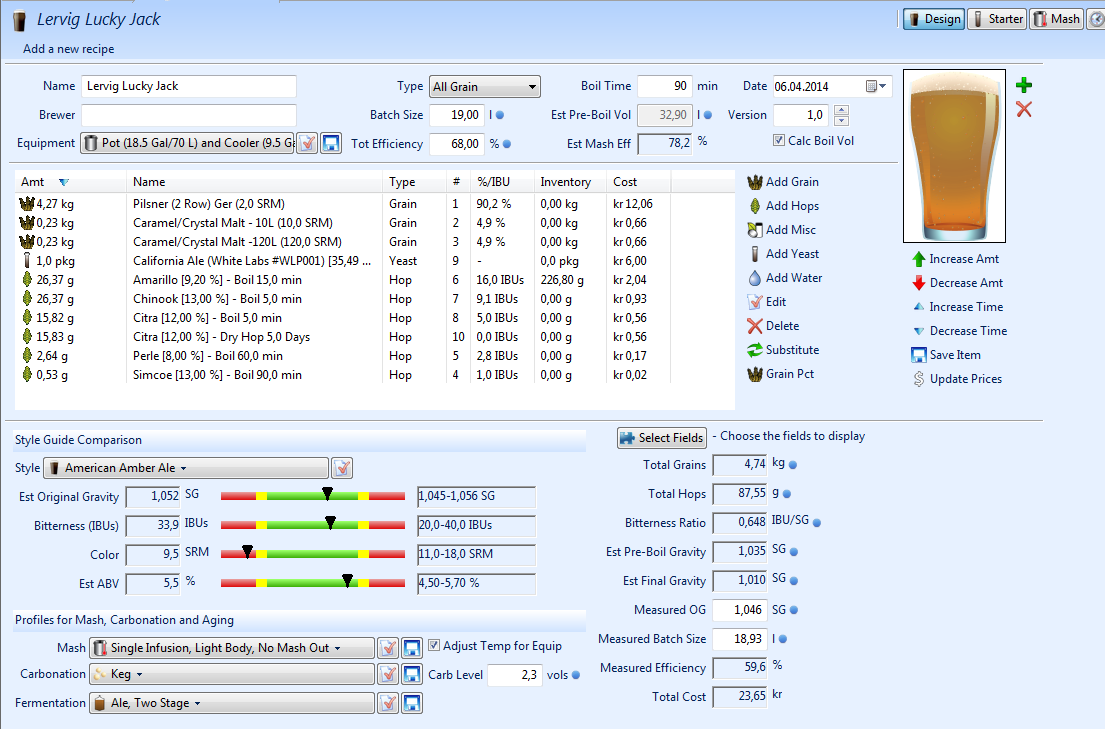Viewport: 1105px width, 729px height.
Task: Click the Add Water drop icon
Action: pyautogui.click(x=755, y=278)
